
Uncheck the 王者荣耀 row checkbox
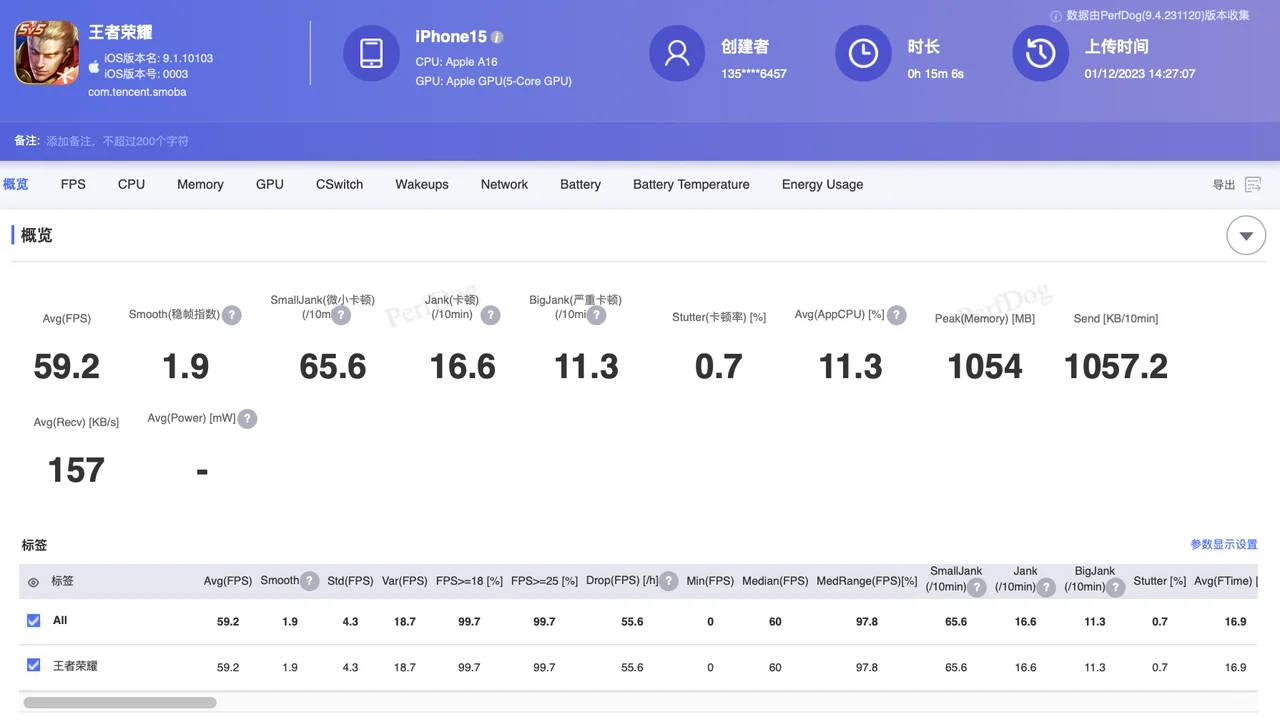tap(34, 666)
